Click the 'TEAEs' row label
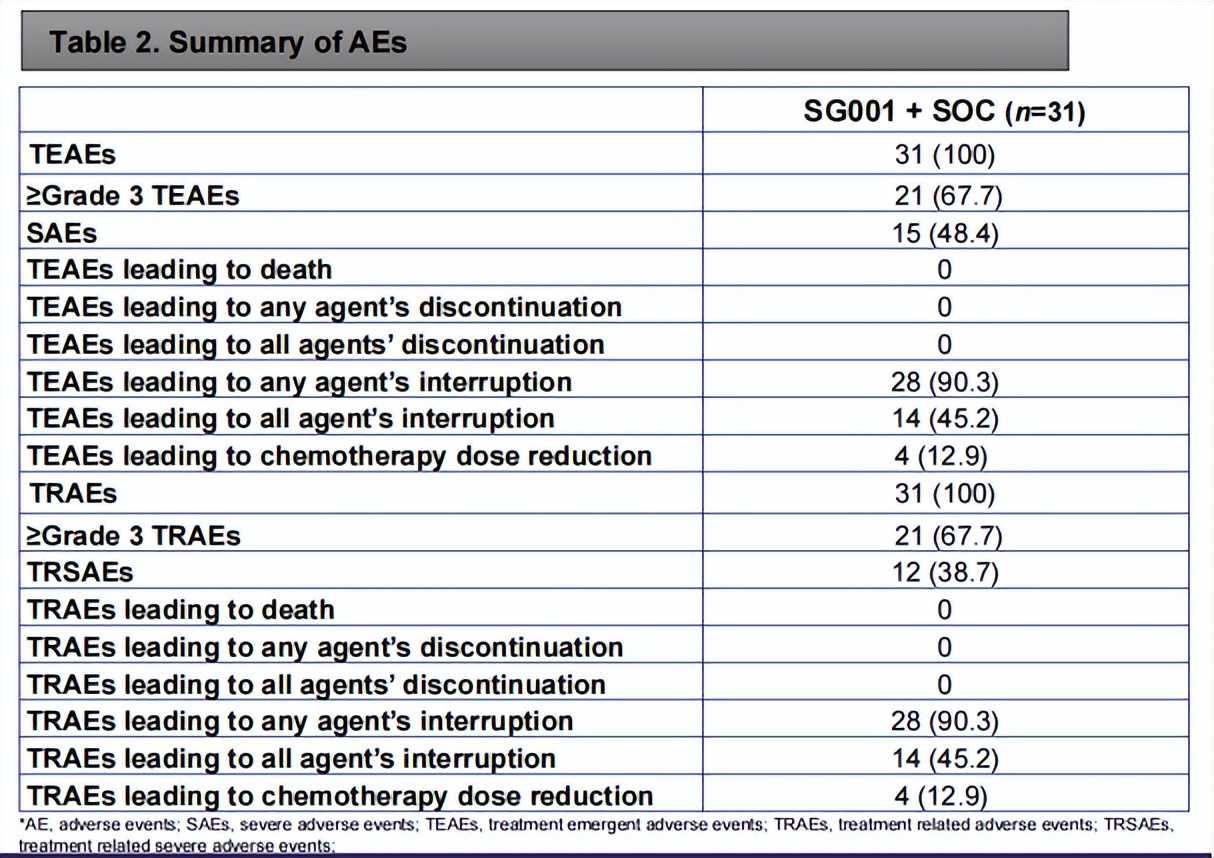This screenshot has height=858, width=1214. tap(73, 155)
